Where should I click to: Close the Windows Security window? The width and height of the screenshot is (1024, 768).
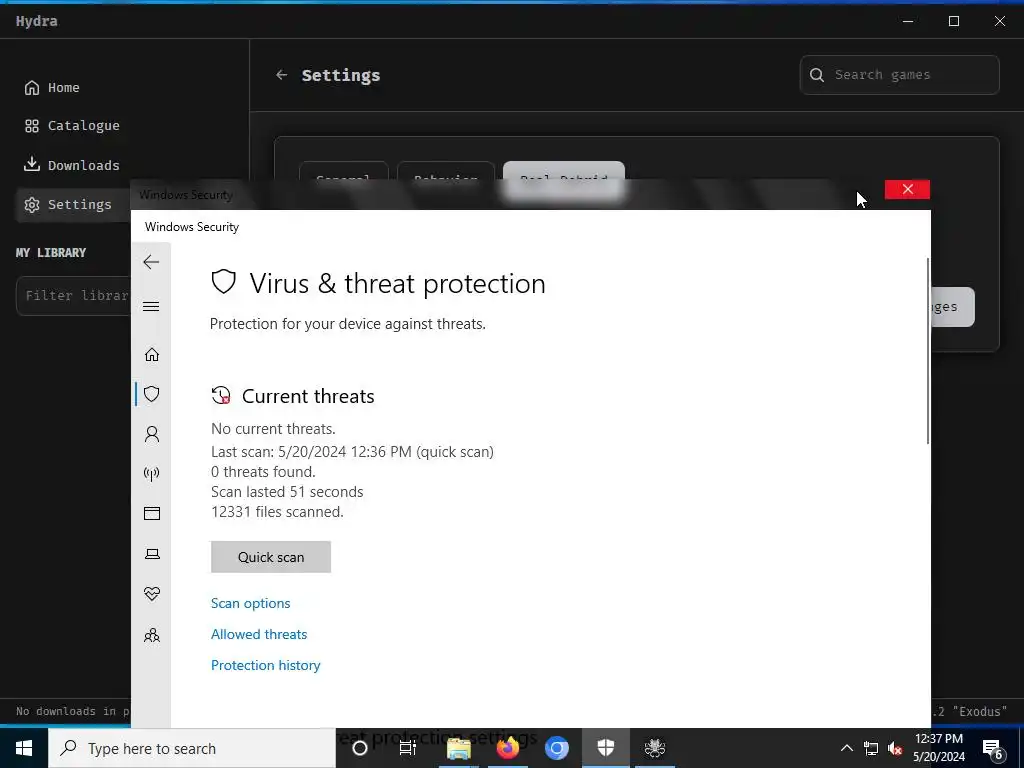click(x=907, y=189)
